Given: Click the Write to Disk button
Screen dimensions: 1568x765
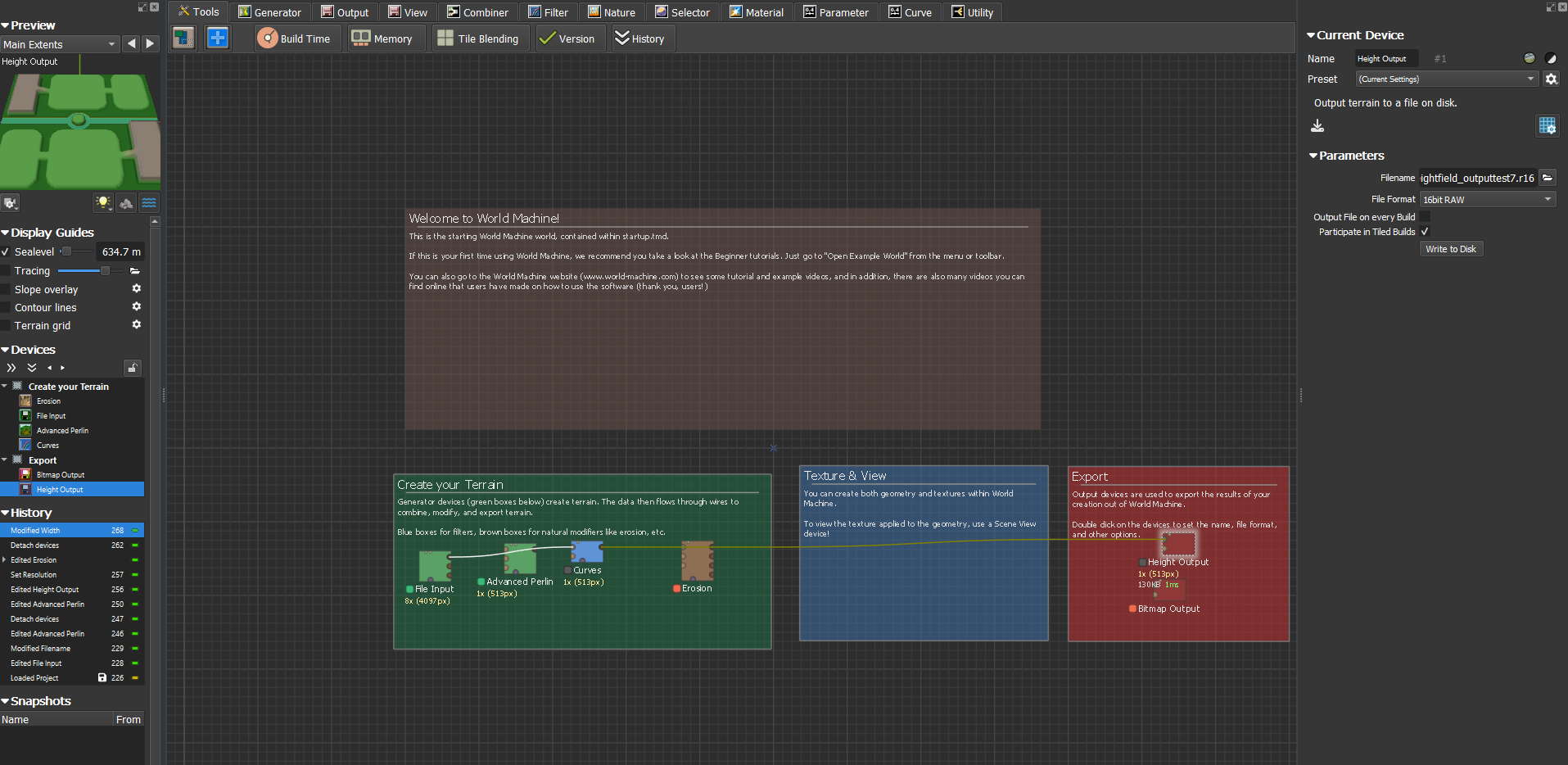Looking at the screenshot, I should tap(1451, 249).
